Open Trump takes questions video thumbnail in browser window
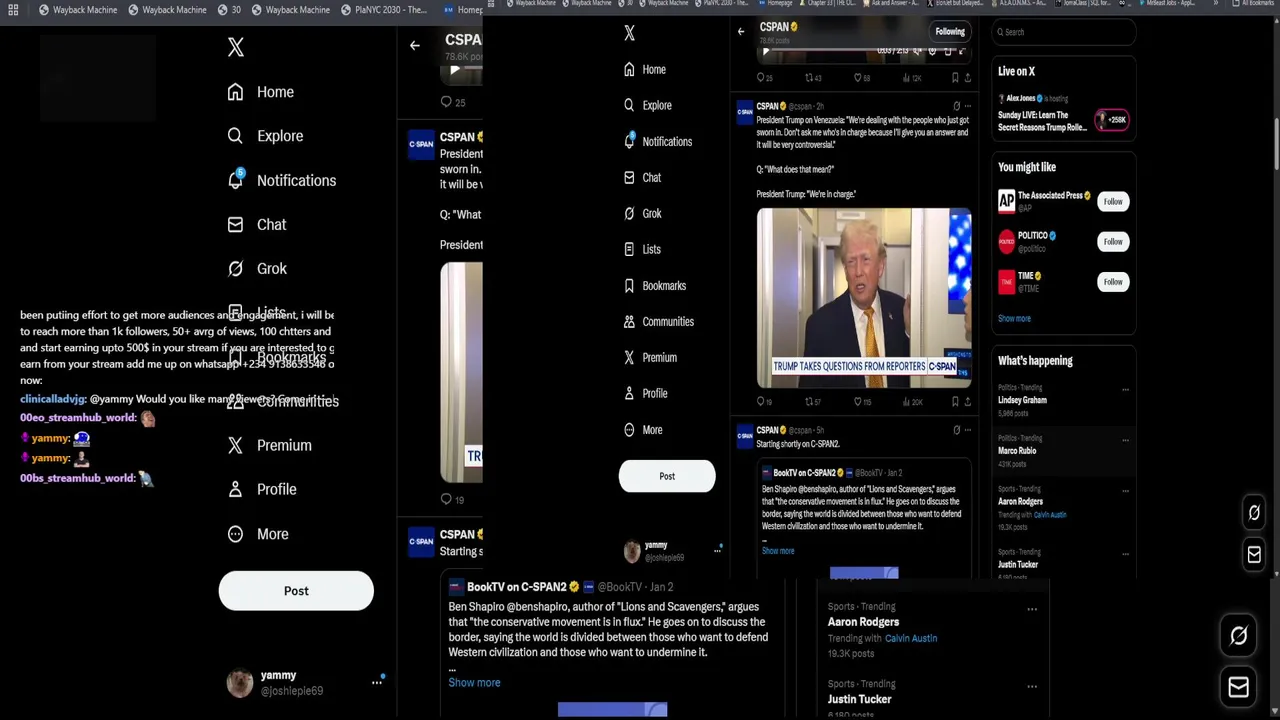The height and width of the screenshot is (720, 1280). 864,298
